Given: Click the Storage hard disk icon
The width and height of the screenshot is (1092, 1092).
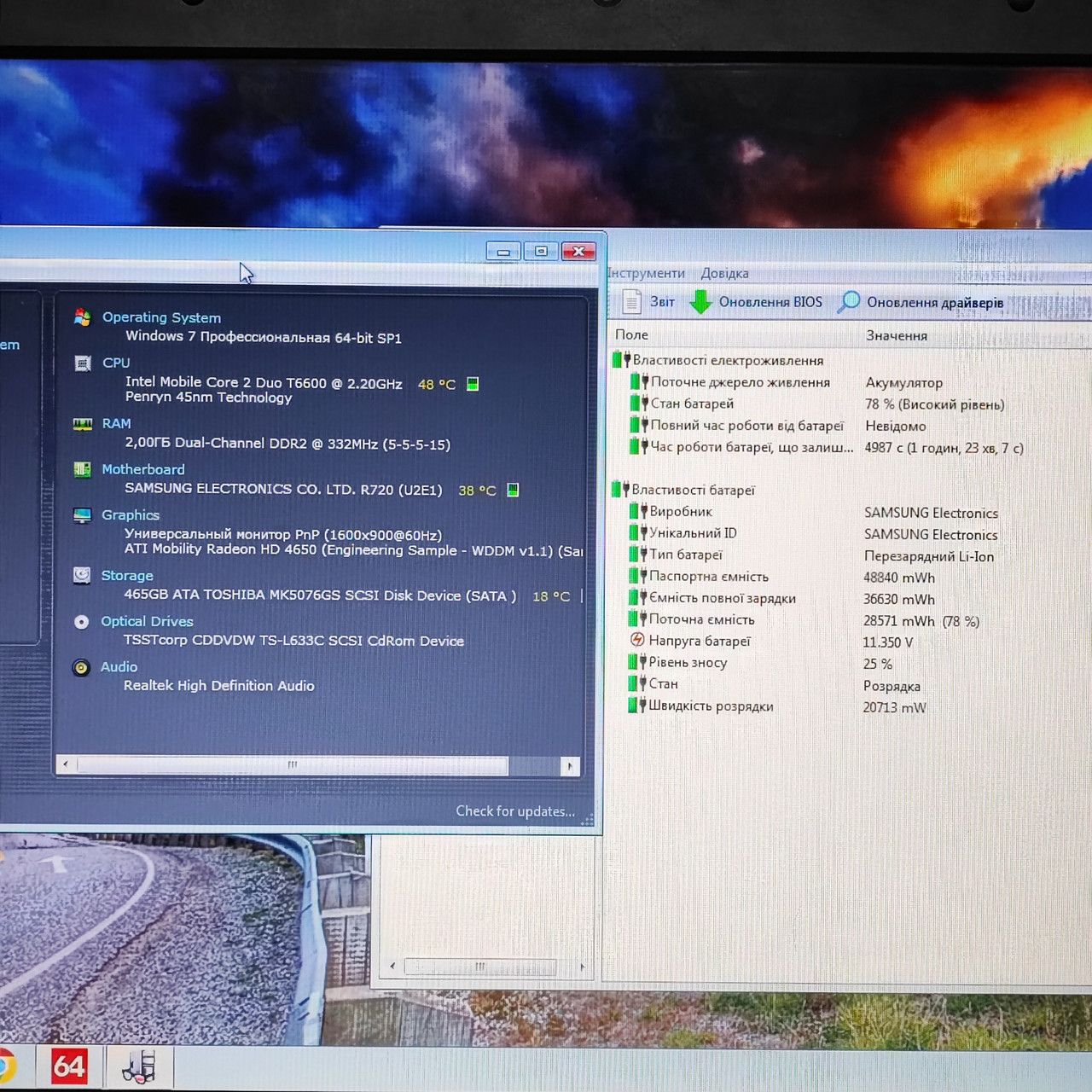Looking at the screenshot, I should [82, 576].
